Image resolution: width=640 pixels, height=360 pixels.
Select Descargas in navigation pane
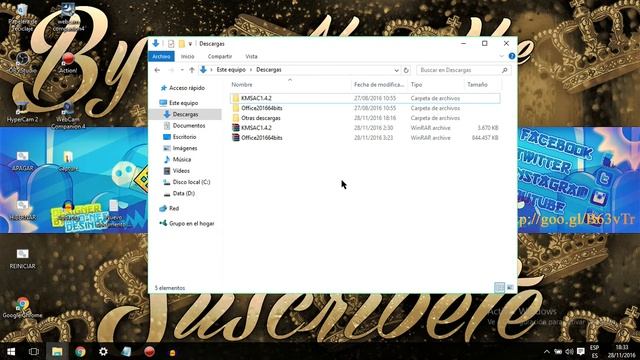[185, 114]
